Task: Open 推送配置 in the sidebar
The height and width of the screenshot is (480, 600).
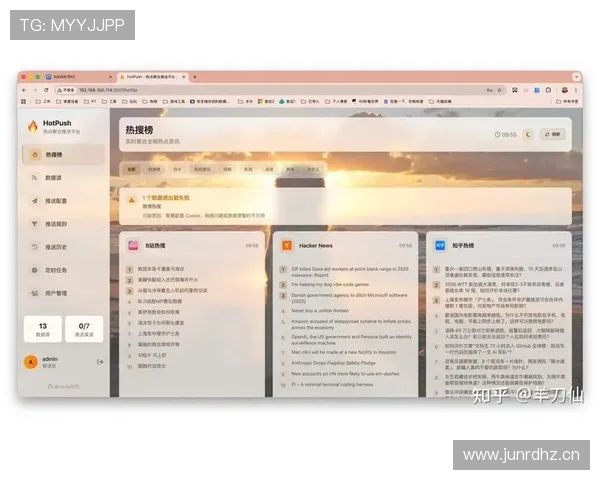Action: point(55,200)
